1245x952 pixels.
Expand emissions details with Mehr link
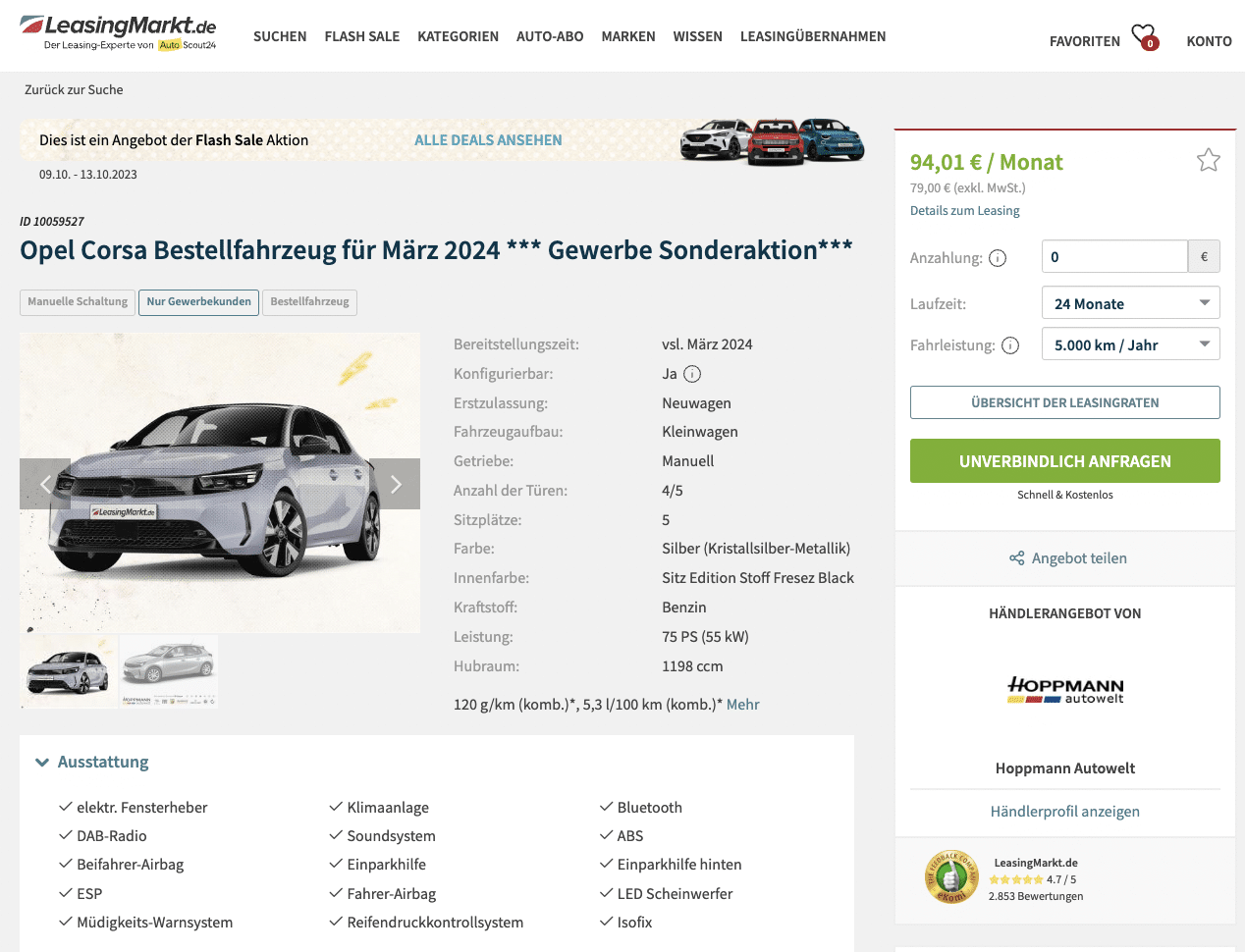point(742,705)
